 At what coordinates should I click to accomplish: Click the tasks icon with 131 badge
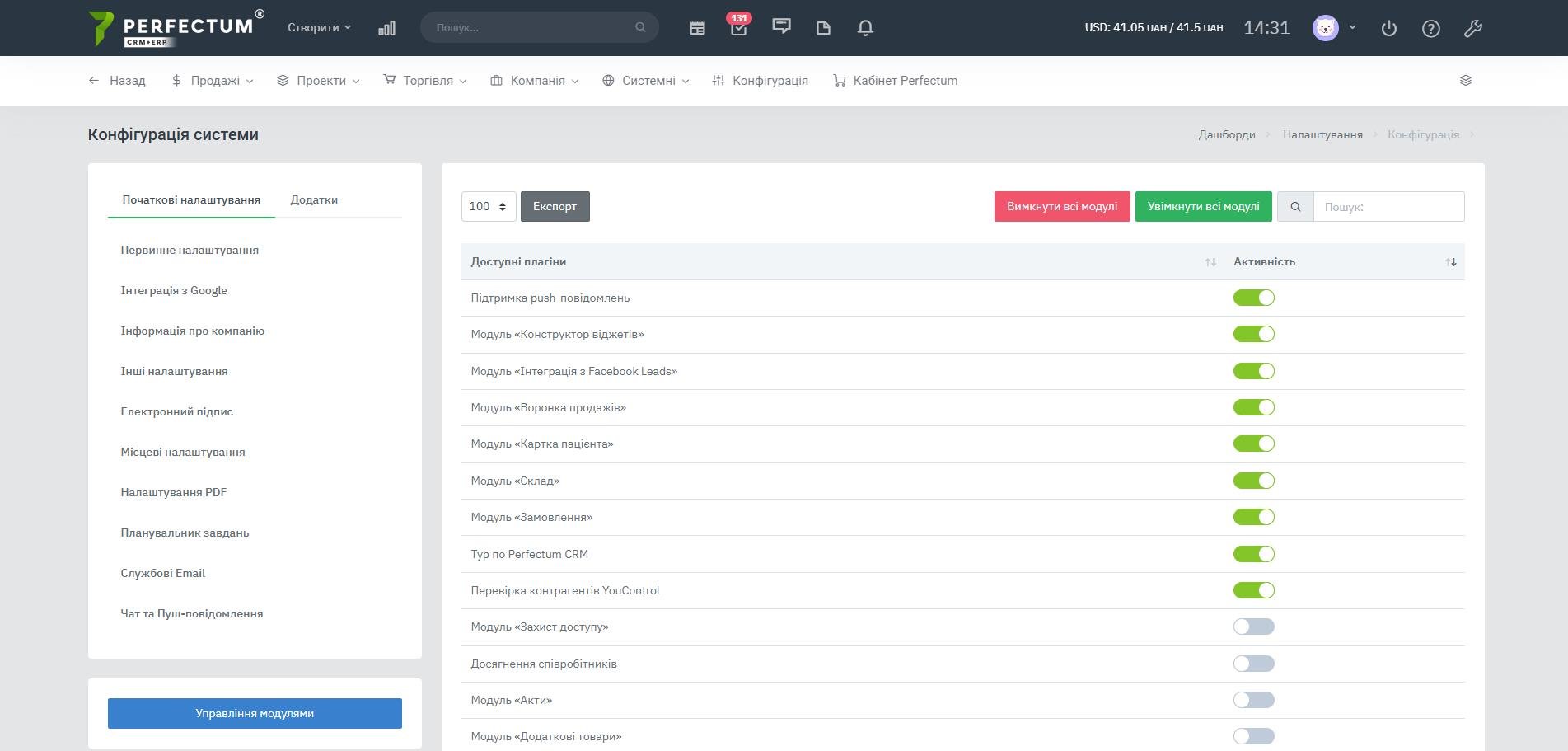tap(738, 28)
